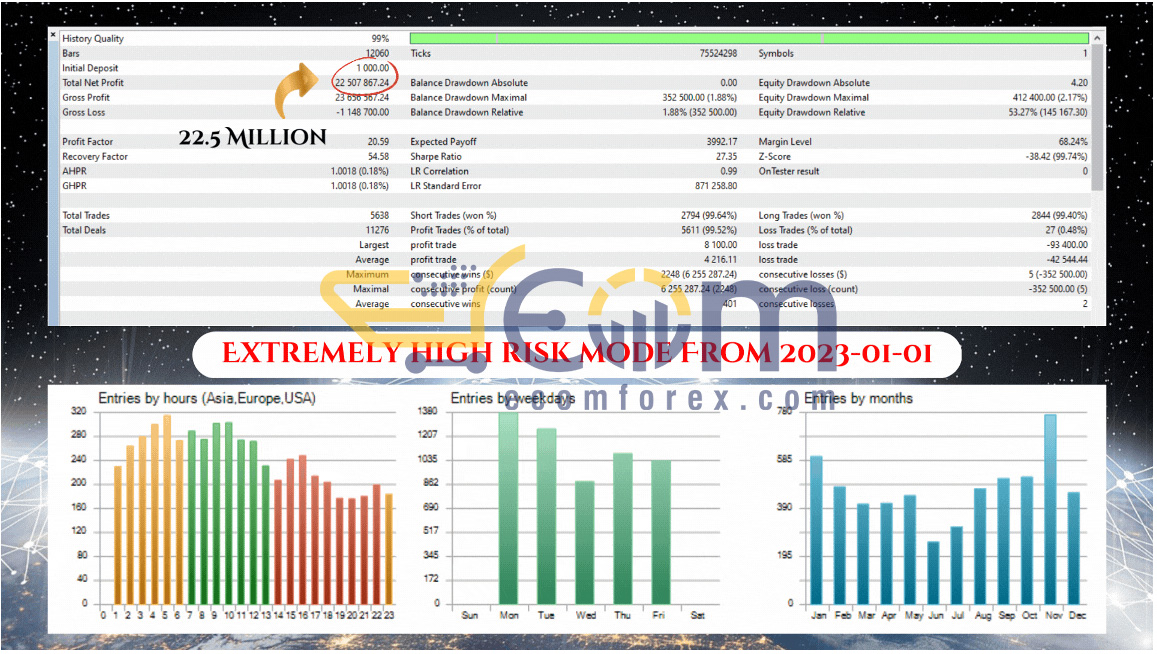Image resolution: width=1157 pixels, height=654 pixels.
Task: Click the Loss Trades (% of total) value
Action: [x=1066, y=230]
